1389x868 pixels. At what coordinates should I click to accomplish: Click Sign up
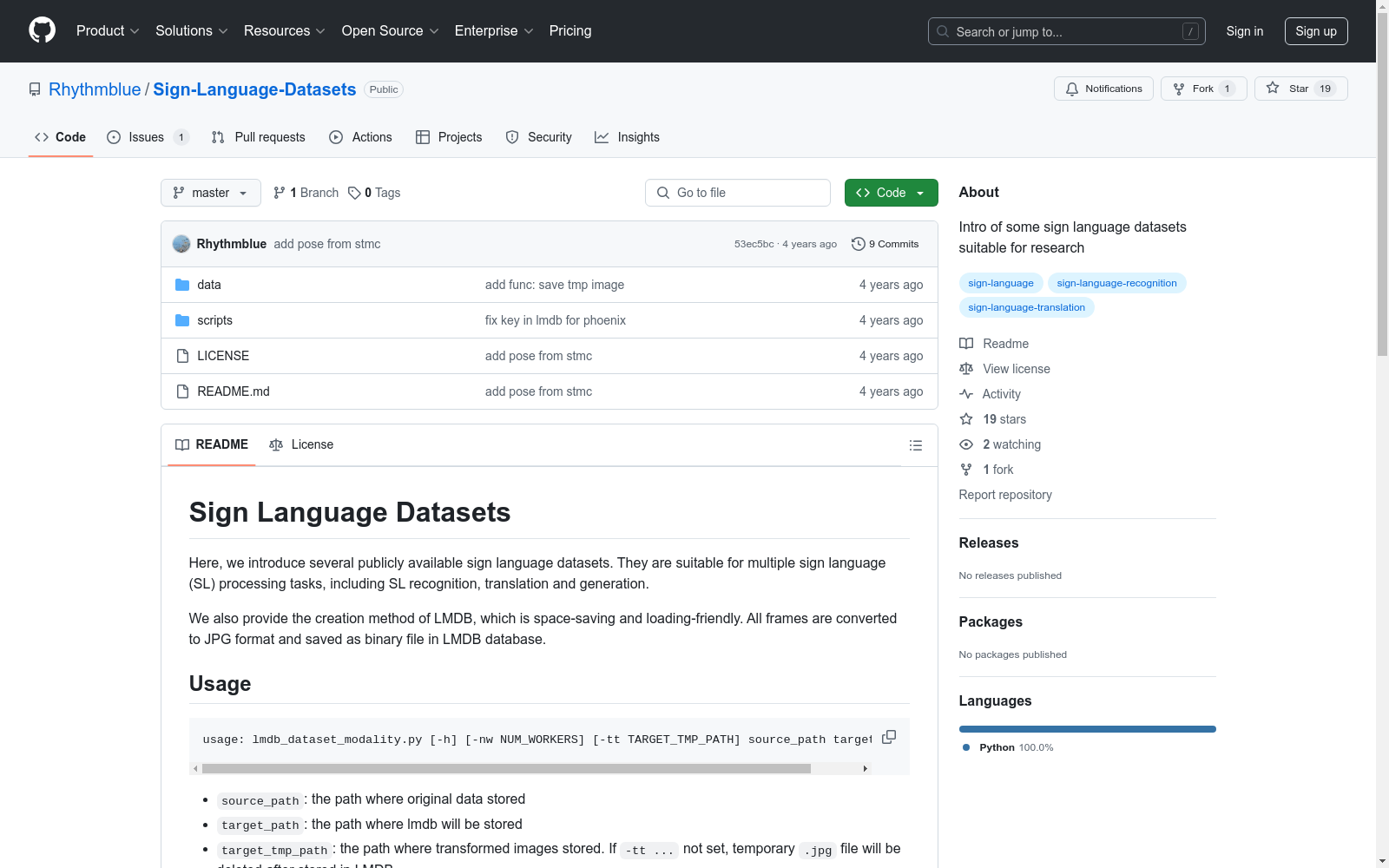tap(1316, 31)
